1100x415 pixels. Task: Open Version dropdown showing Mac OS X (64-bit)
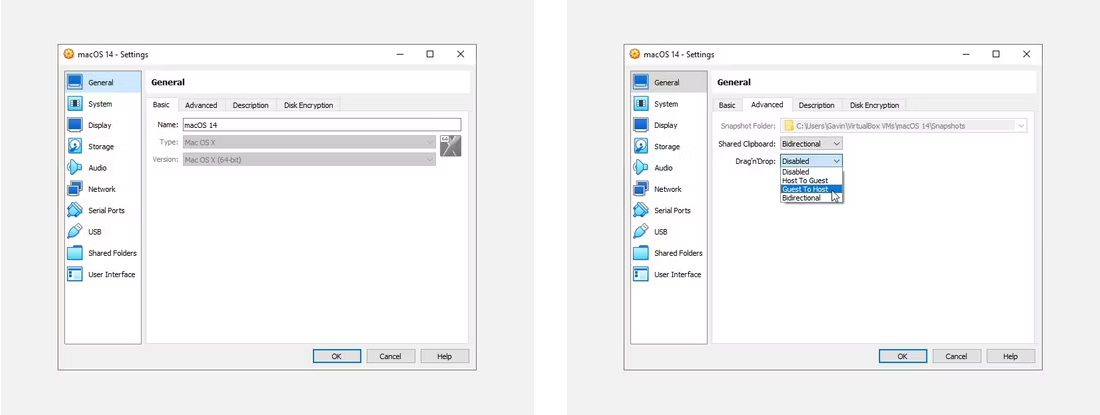pos(309,160)
